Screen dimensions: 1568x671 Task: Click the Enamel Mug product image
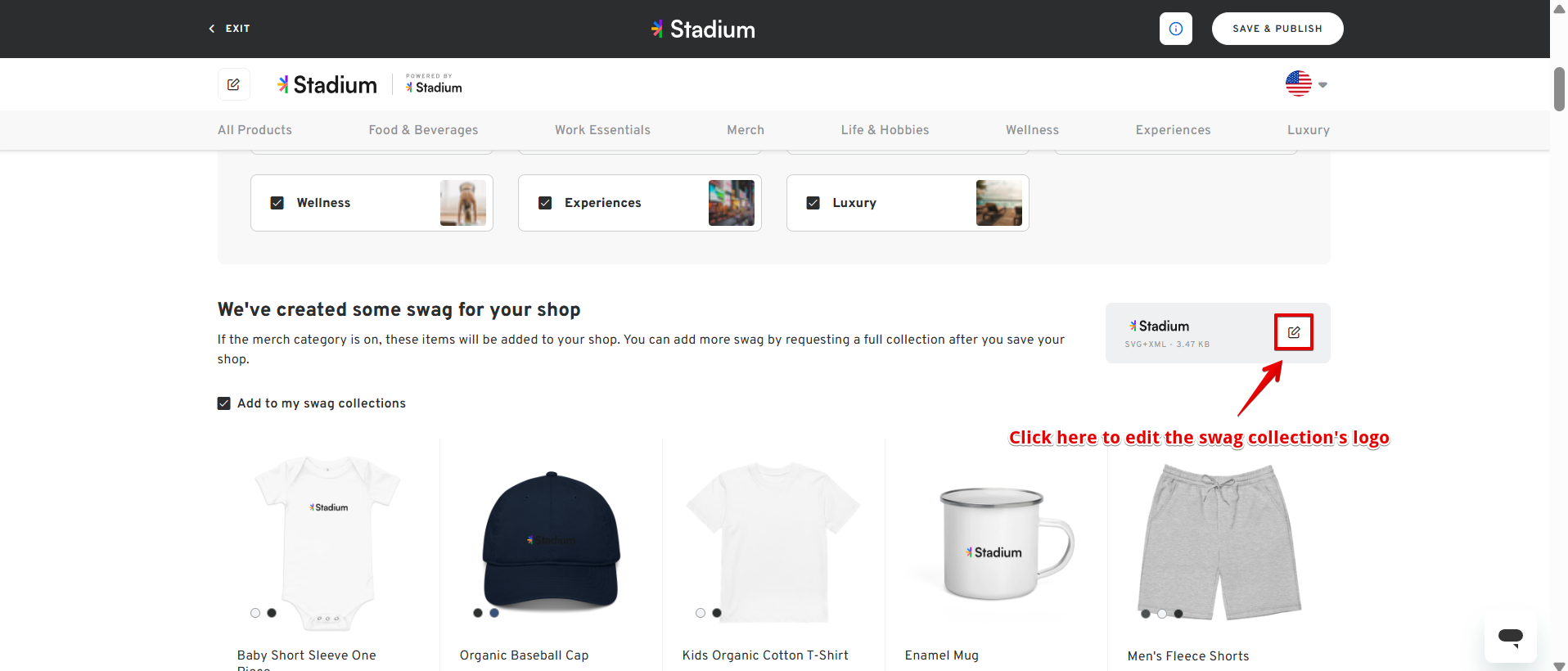(995, 544)
